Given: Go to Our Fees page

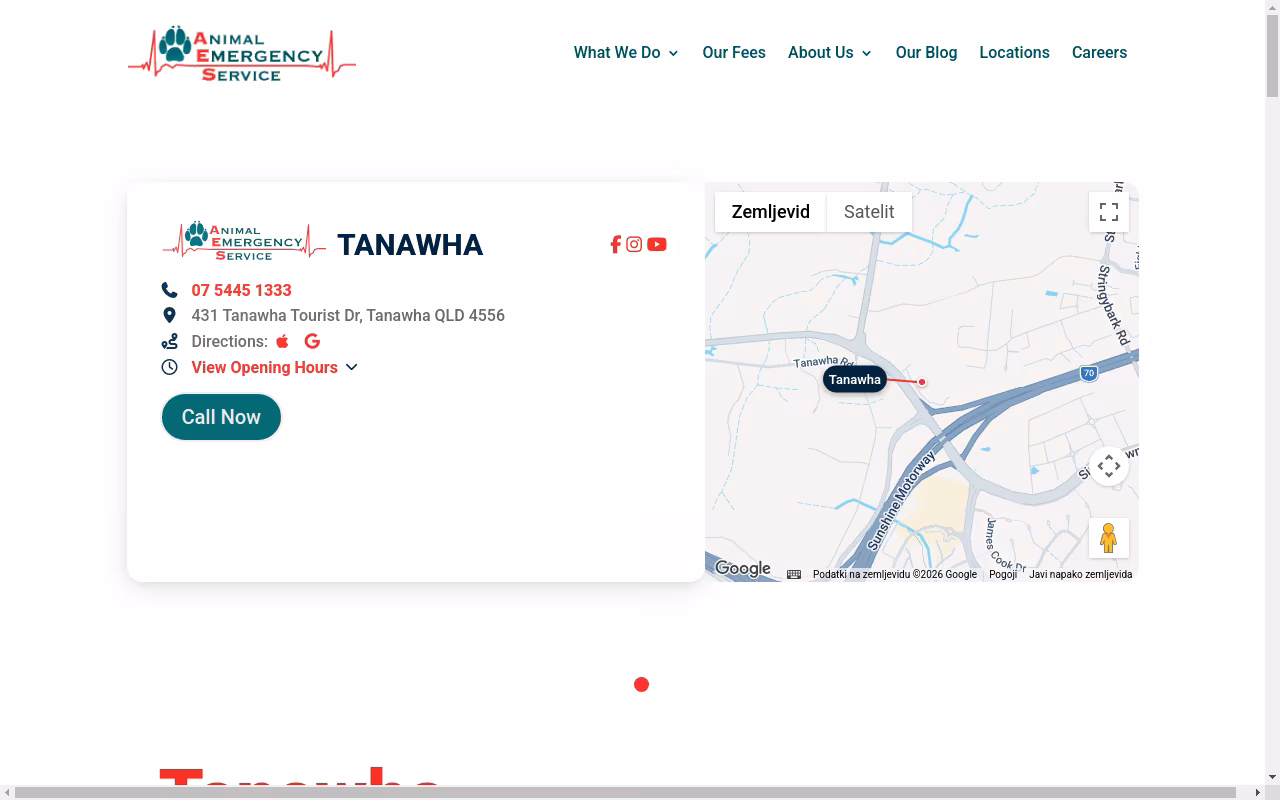Looking at the screenshot, I should (x=734, y=53).
